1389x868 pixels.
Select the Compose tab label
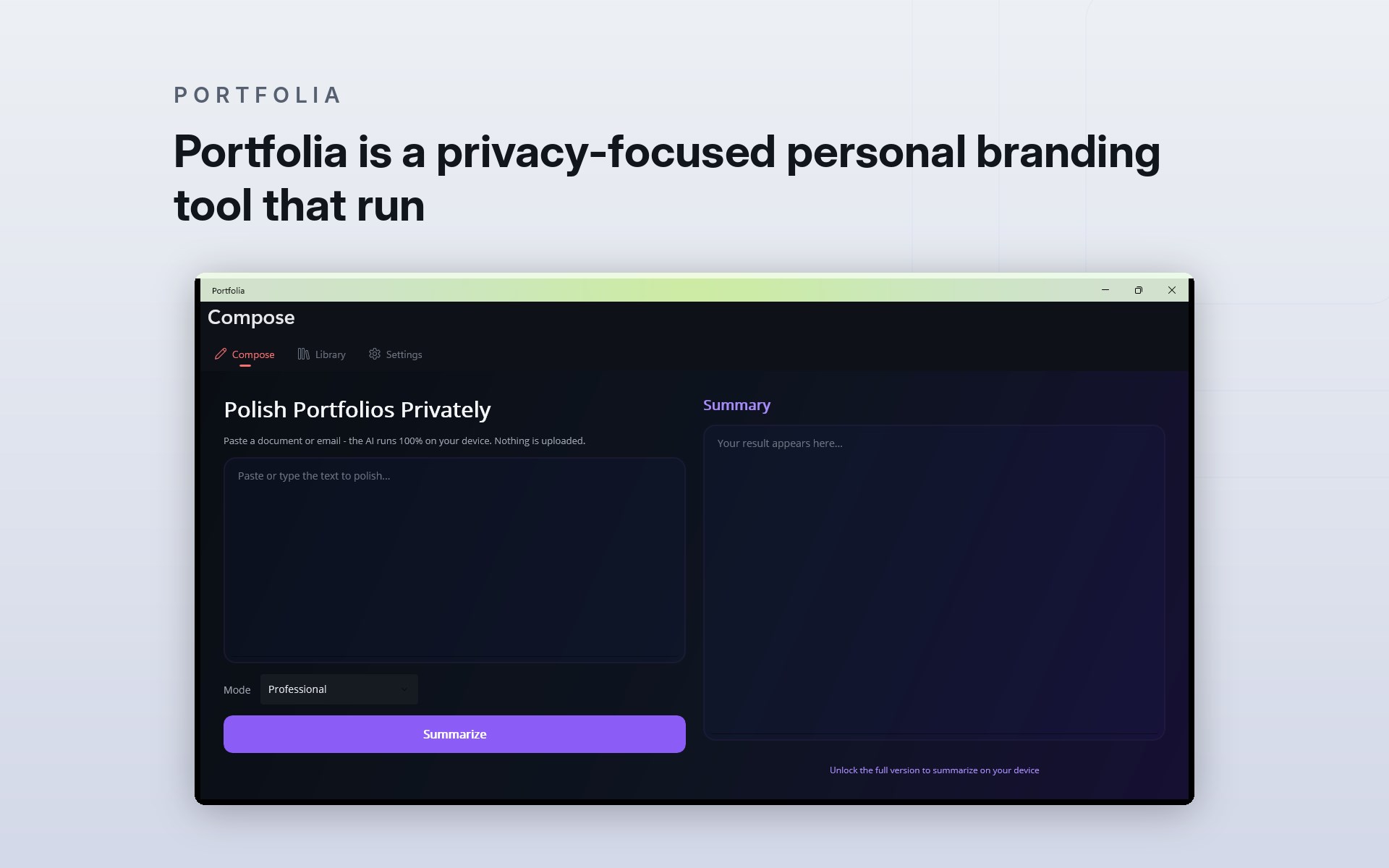(253, 354)
